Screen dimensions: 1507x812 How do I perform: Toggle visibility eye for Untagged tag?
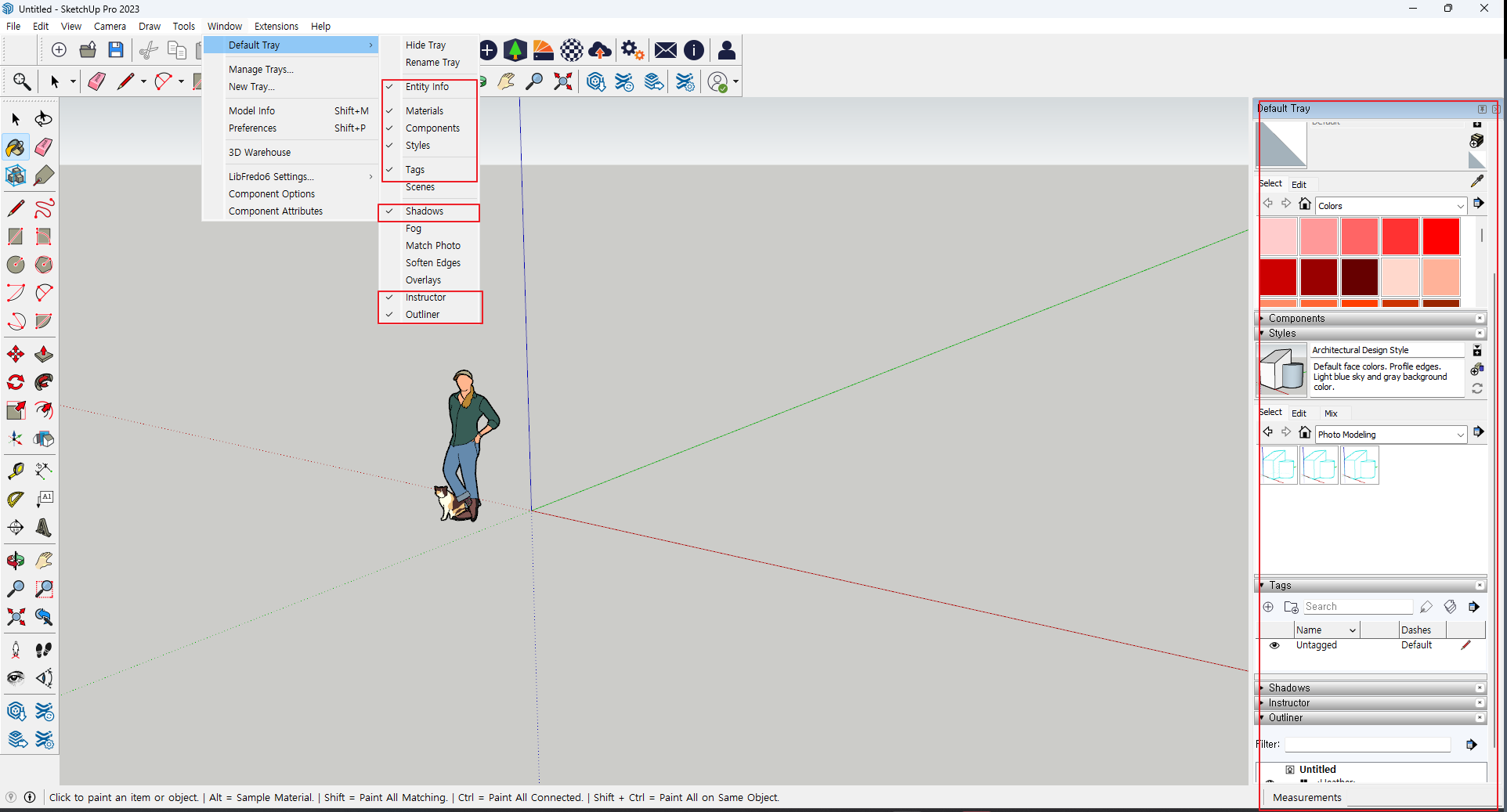[1274, 645]
